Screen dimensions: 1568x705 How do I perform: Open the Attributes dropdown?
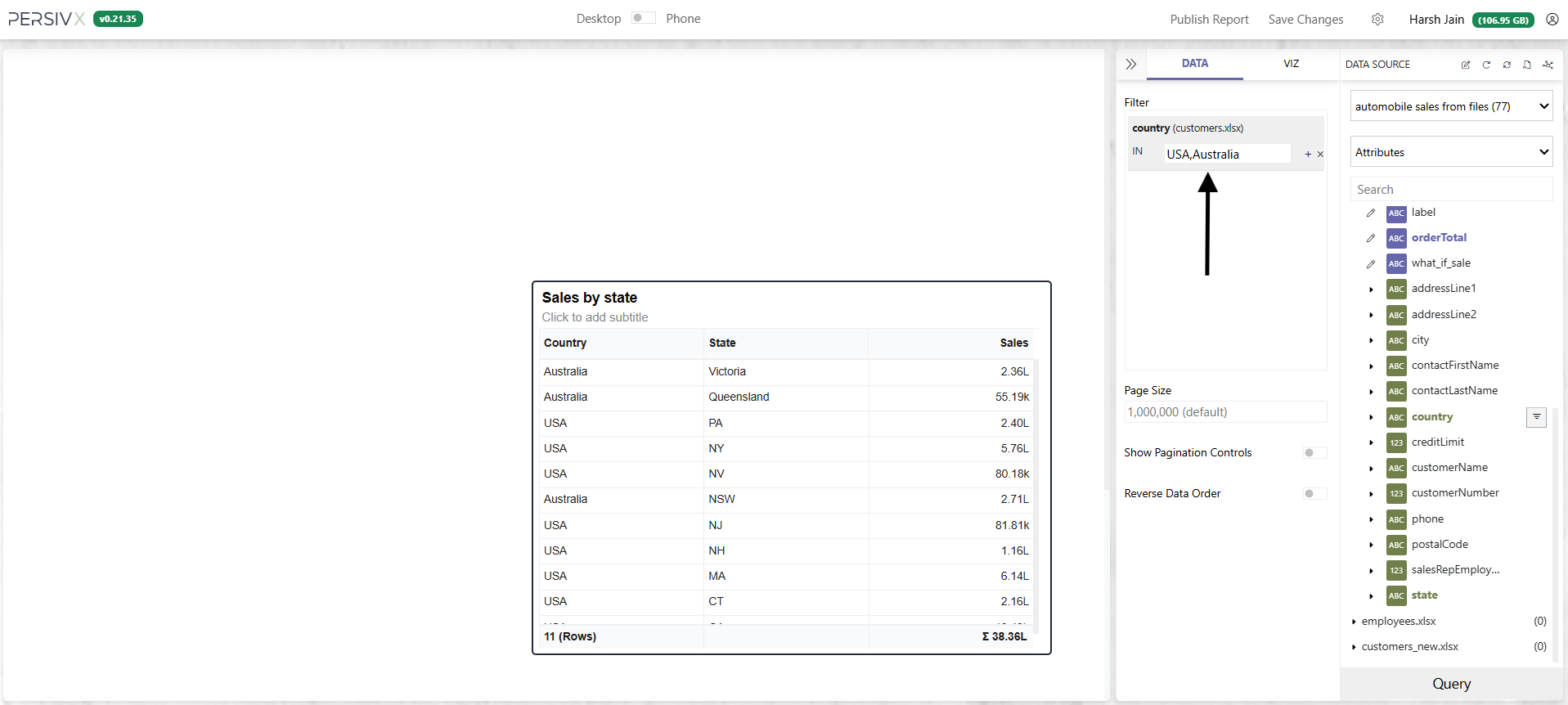click(x=1451, y=152)
